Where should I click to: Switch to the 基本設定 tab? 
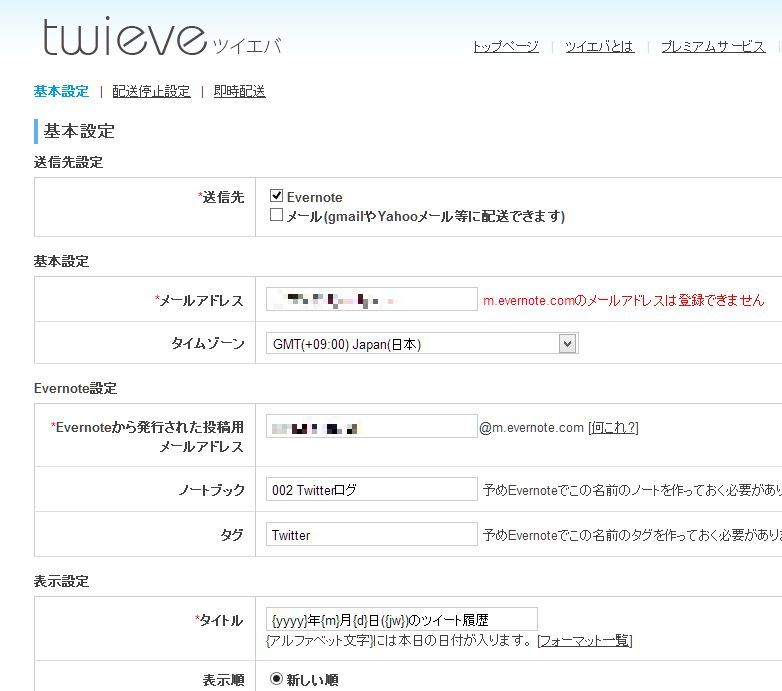tap(61, 91)
